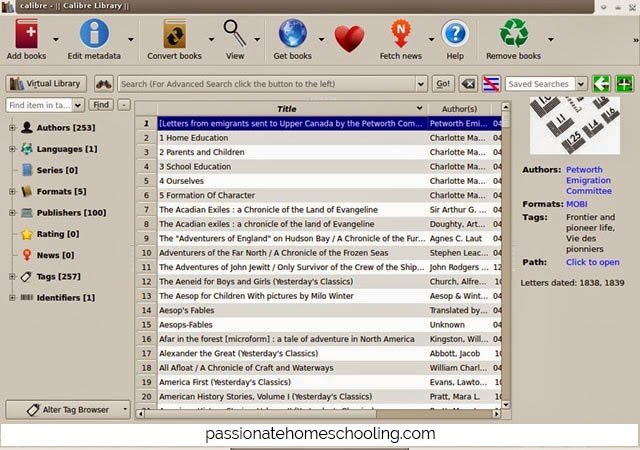640x450 pixels.
Task: Click the red heart donate icon
Action: click(x=349, y=38)
